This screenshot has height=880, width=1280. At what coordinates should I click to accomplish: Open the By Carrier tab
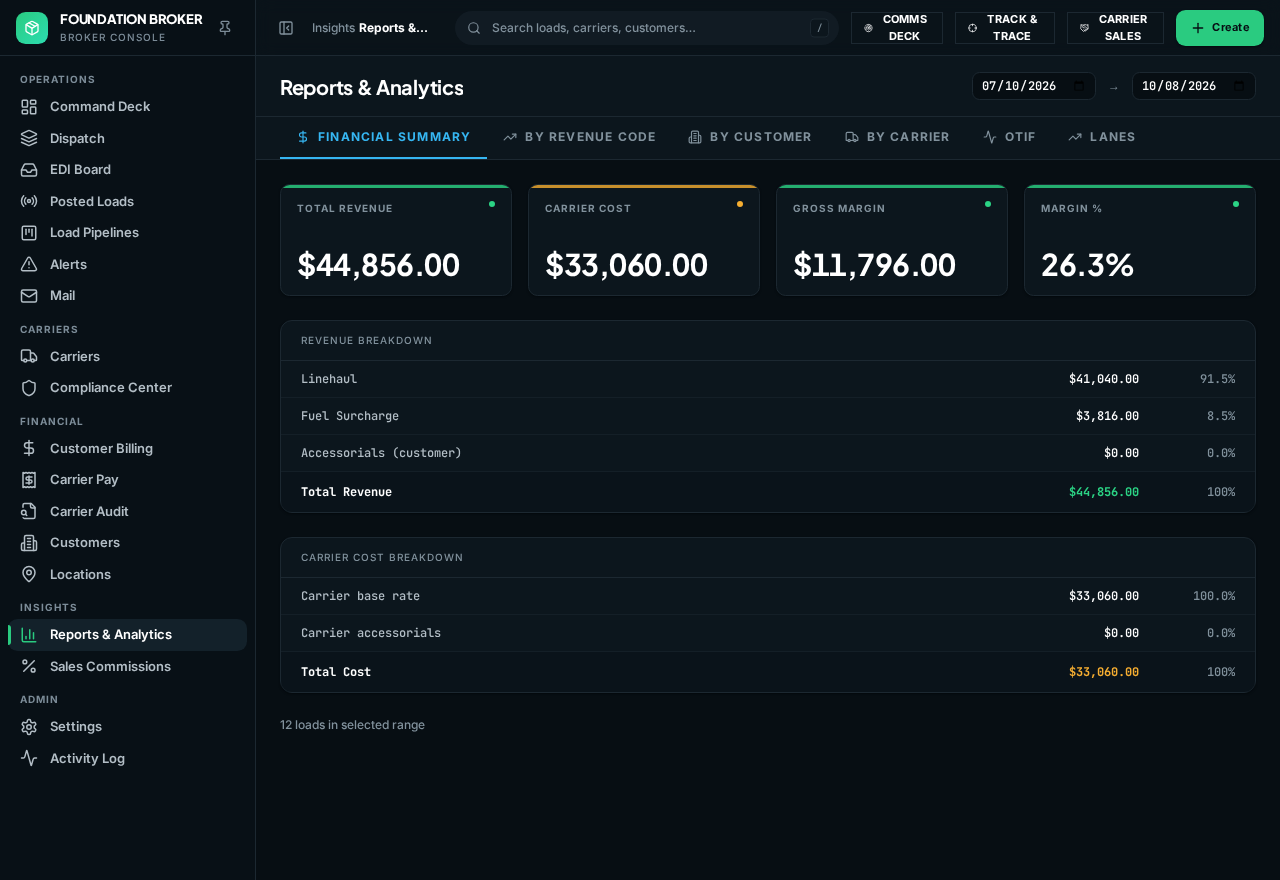click(897, 137)
